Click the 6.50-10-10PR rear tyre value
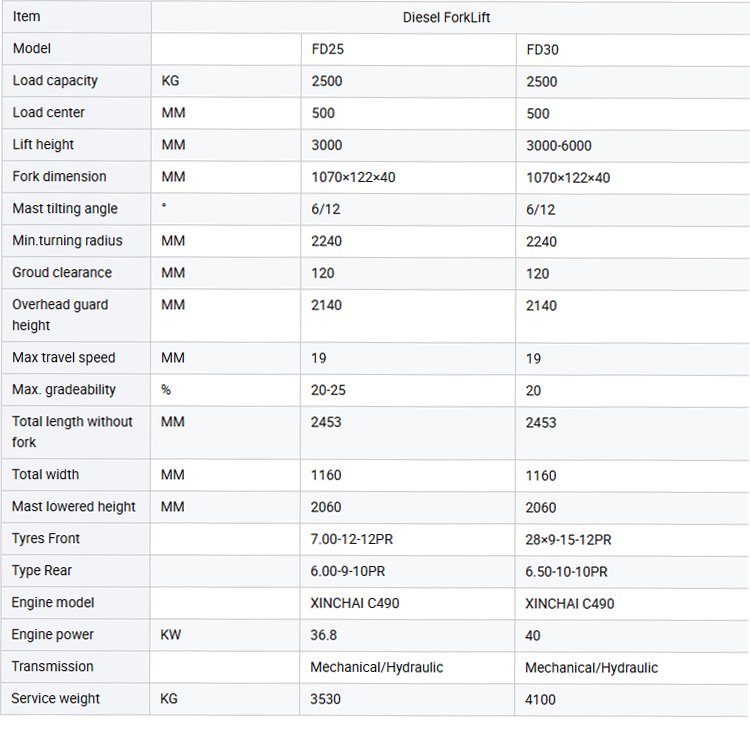Screen dimensions: 750x750 [566, 571]
